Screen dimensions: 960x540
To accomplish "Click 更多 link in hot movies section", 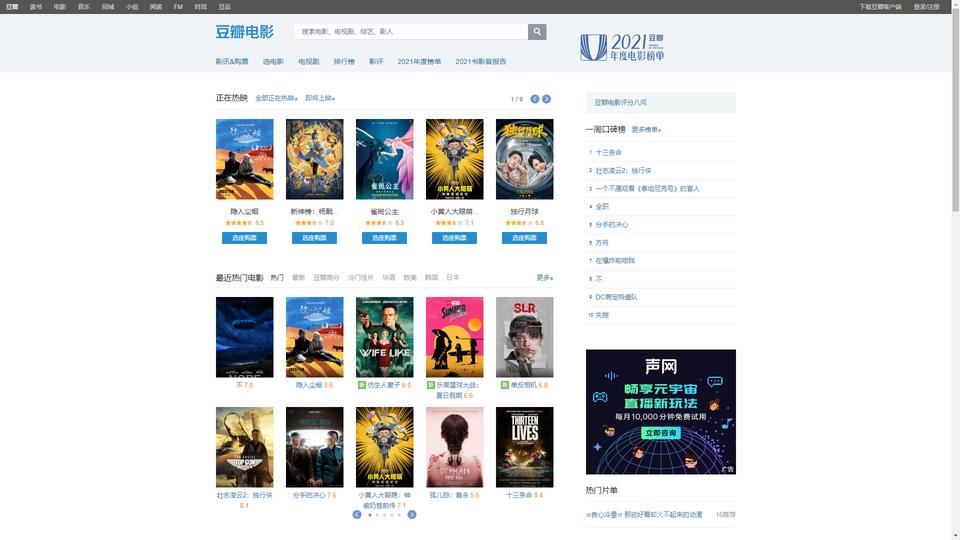I will pyautogui.click(x=544, y=278).
